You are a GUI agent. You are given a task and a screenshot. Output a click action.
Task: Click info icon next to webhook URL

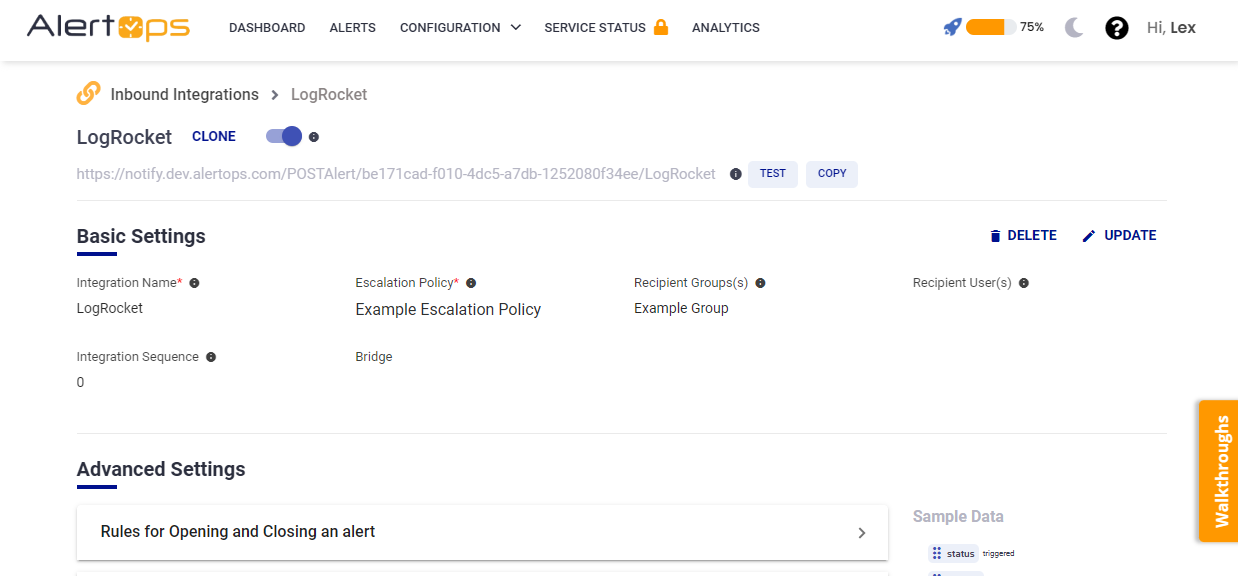click(736, 174)
